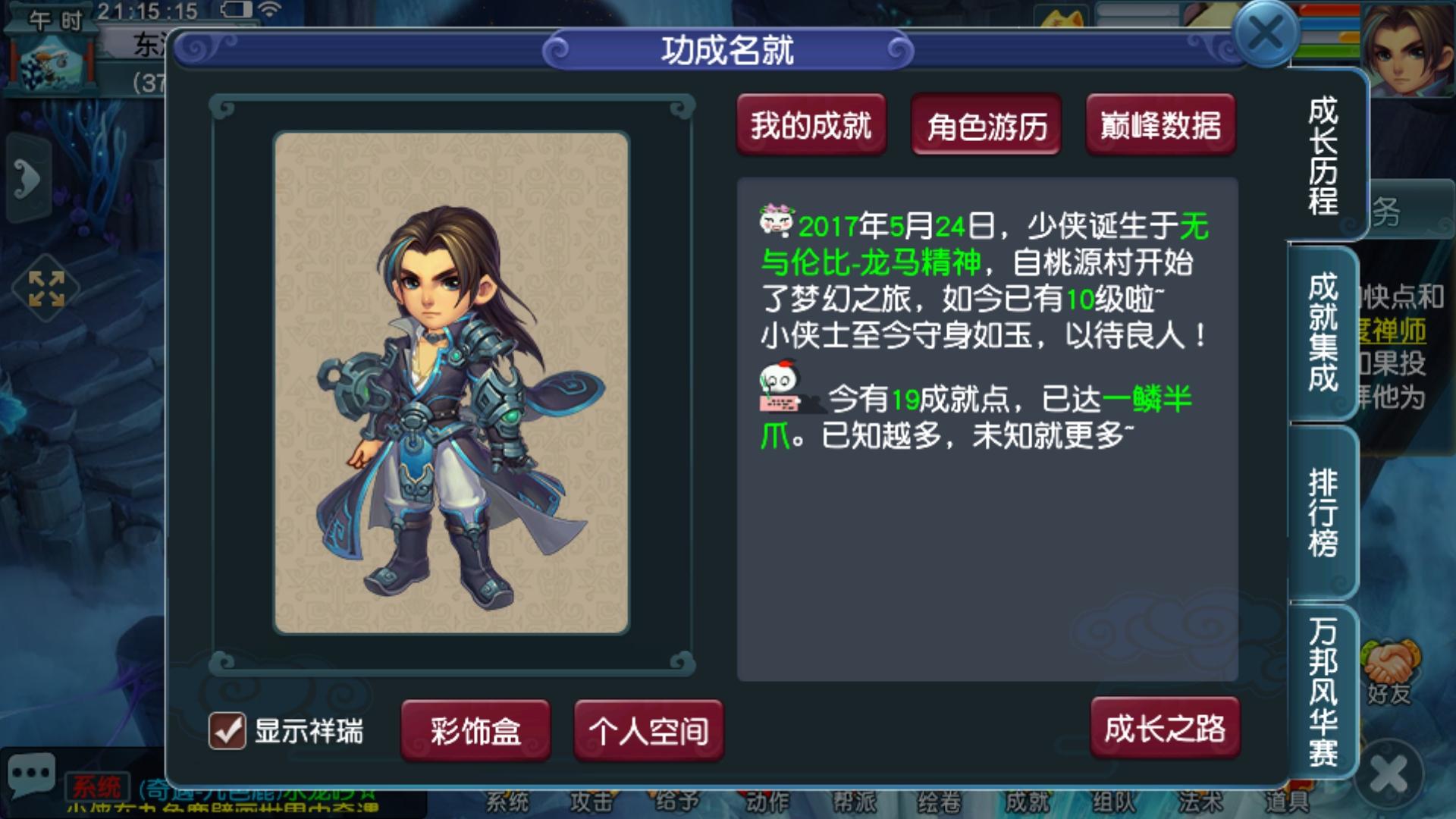
Task: Tap the emoji icon before 2017年
Action: pos(777,219)
